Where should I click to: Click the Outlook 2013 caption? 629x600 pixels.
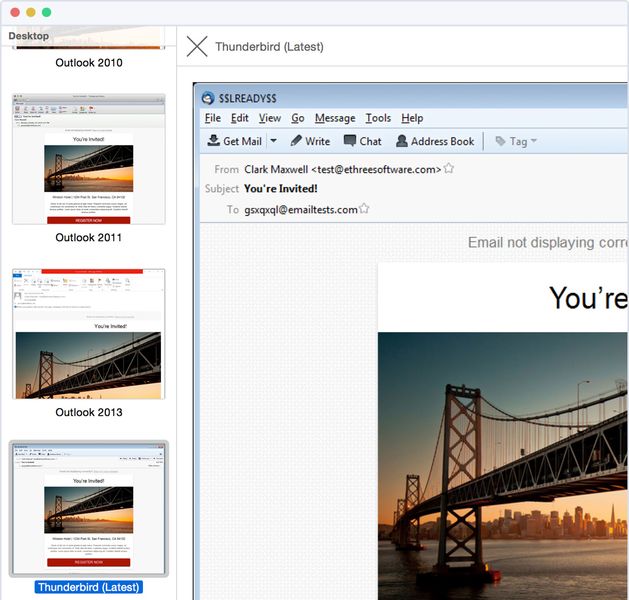click(89, 412)
